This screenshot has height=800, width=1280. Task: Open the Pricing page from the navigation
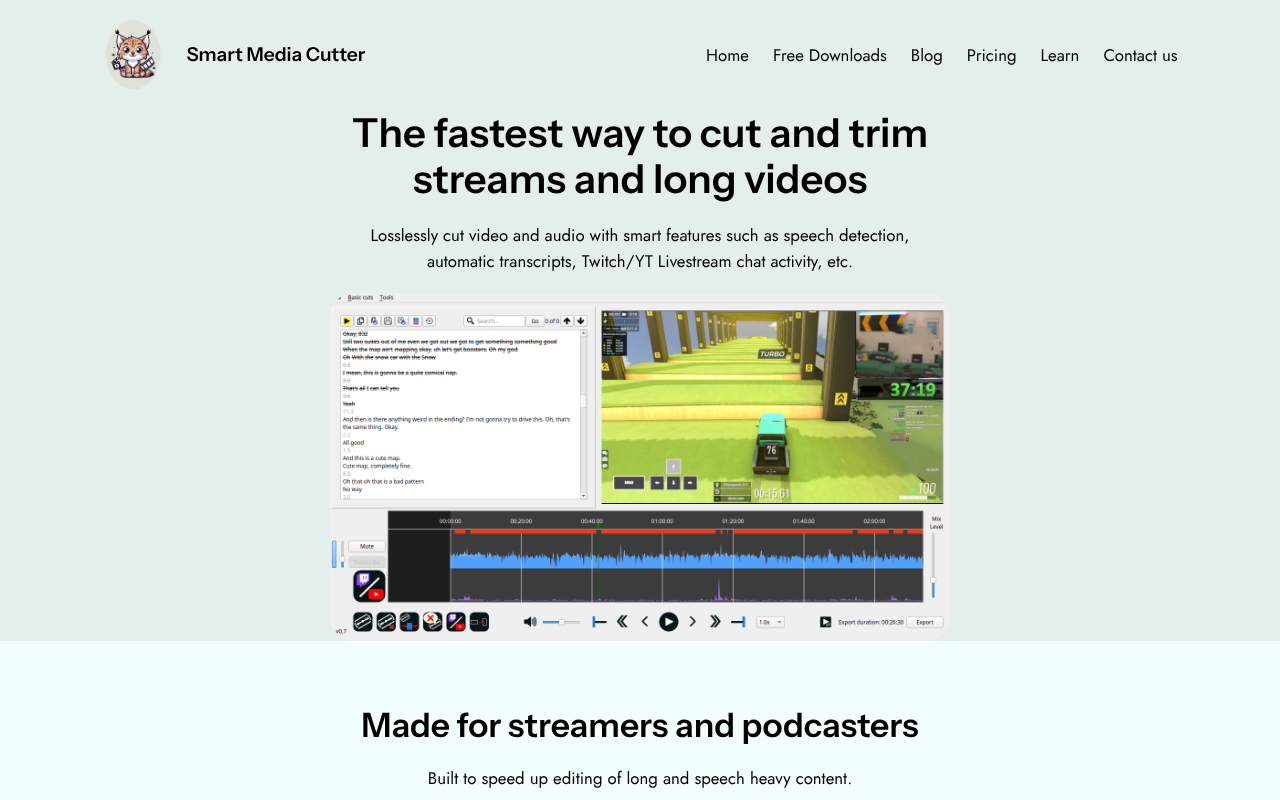tap(991, 55)
